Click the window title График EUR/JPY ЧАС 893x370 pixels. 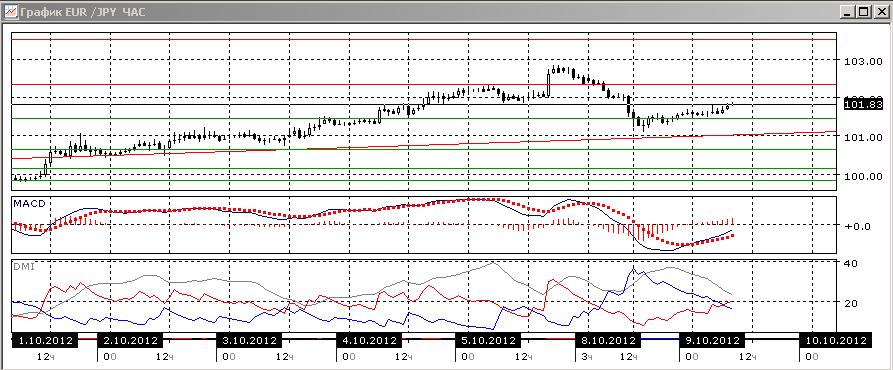click(83, 12)
